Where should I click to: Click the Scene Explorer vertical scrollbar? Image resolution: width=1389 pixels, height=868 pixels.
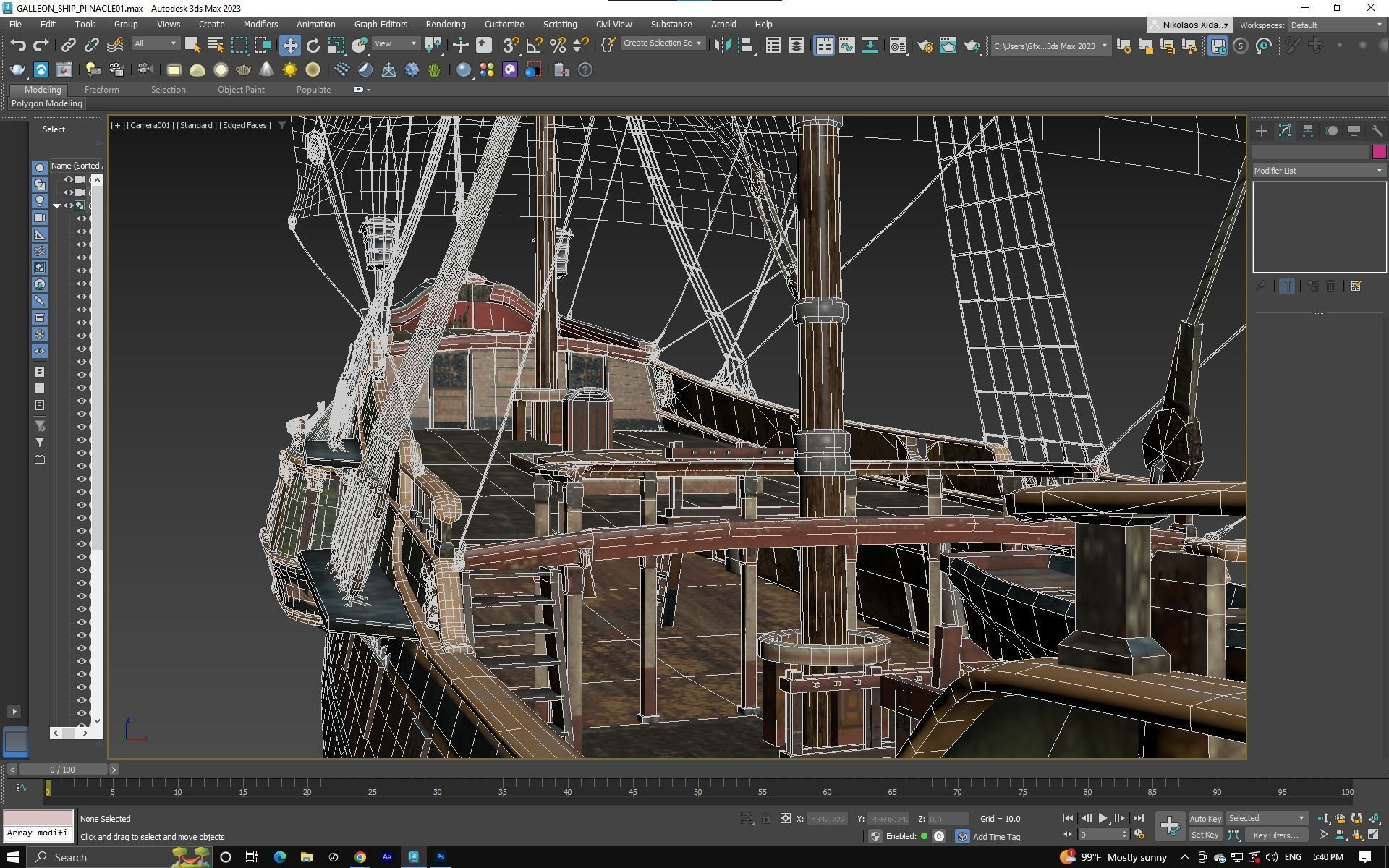tap(97, 450)
